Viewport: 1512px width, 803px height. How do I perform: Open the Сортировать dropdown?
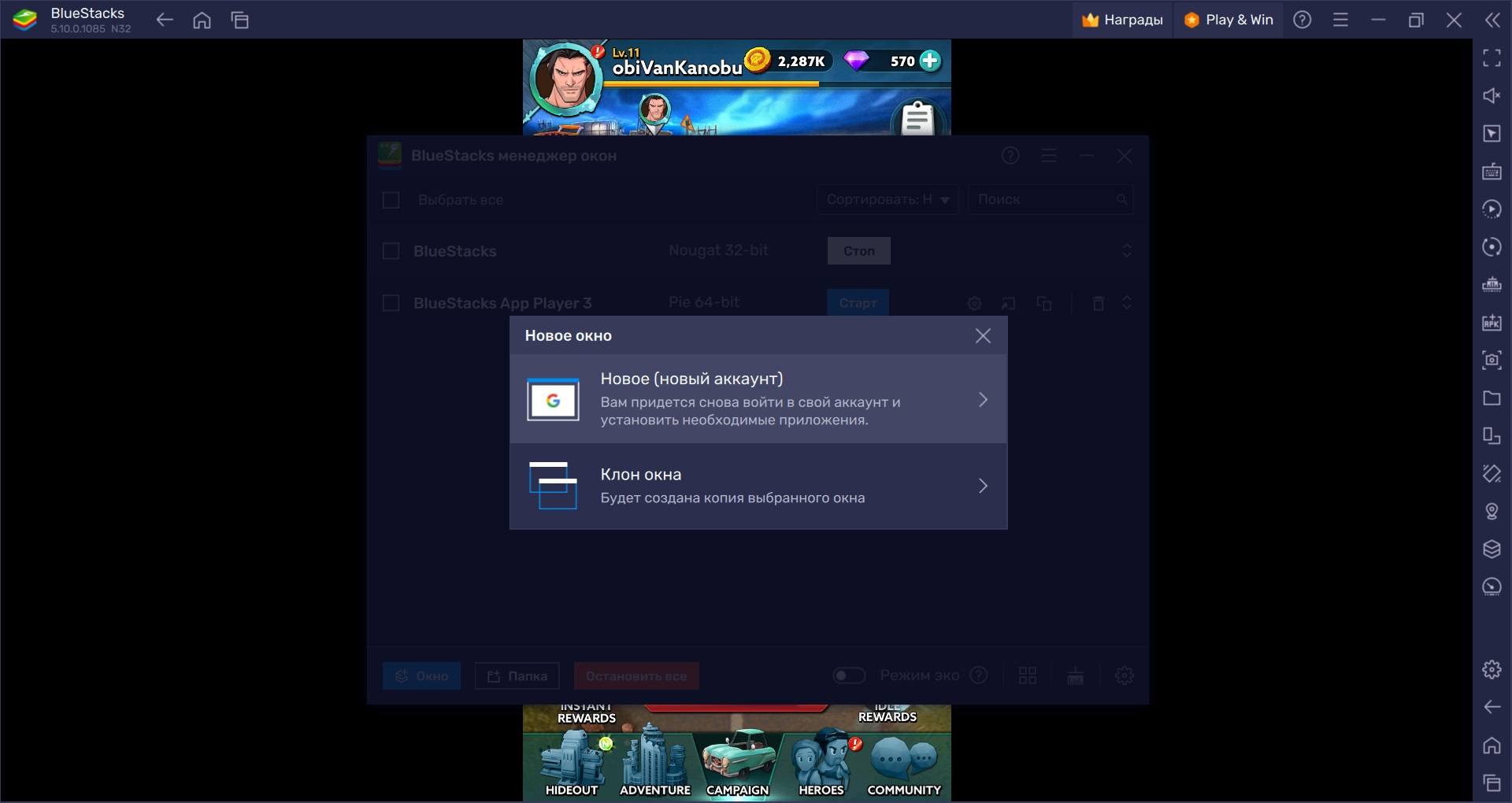pyautogui.click(x=888, y=200)
